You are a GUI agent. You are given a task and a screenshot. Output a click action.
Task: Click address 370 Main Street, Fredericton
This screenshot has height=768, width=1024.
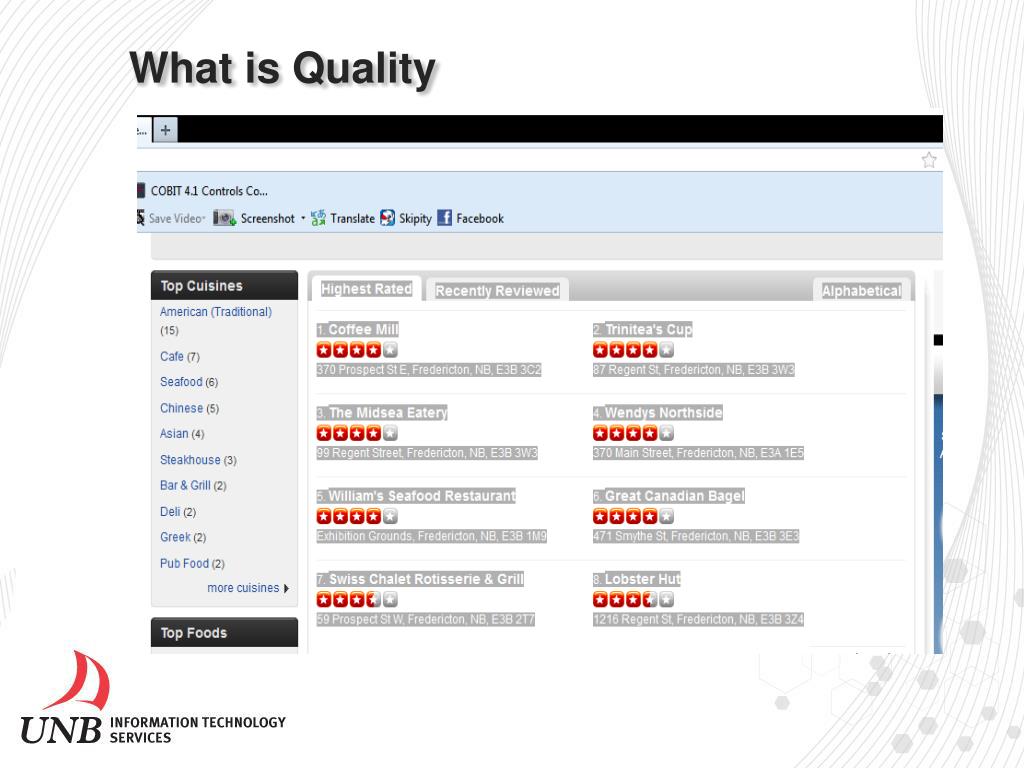pyautogui.click(x=698, y=453)
